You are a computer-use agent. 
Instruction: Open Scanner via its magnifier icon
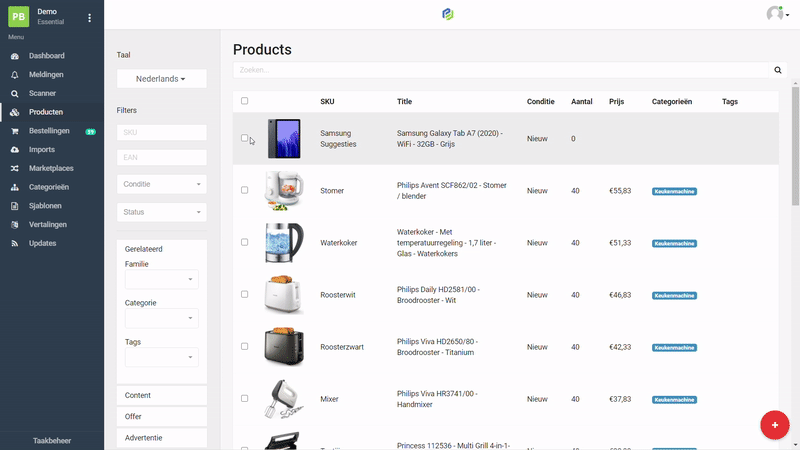pos(14,93)
